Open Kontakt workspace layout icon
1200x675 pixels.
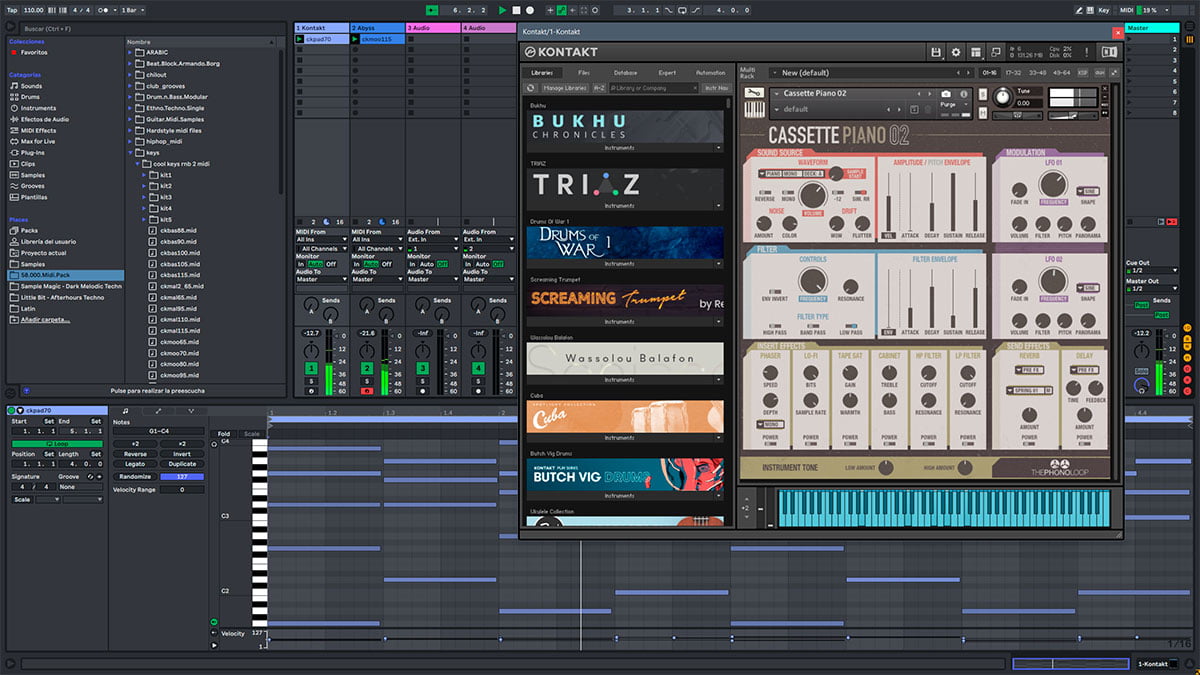click(976, 52)
